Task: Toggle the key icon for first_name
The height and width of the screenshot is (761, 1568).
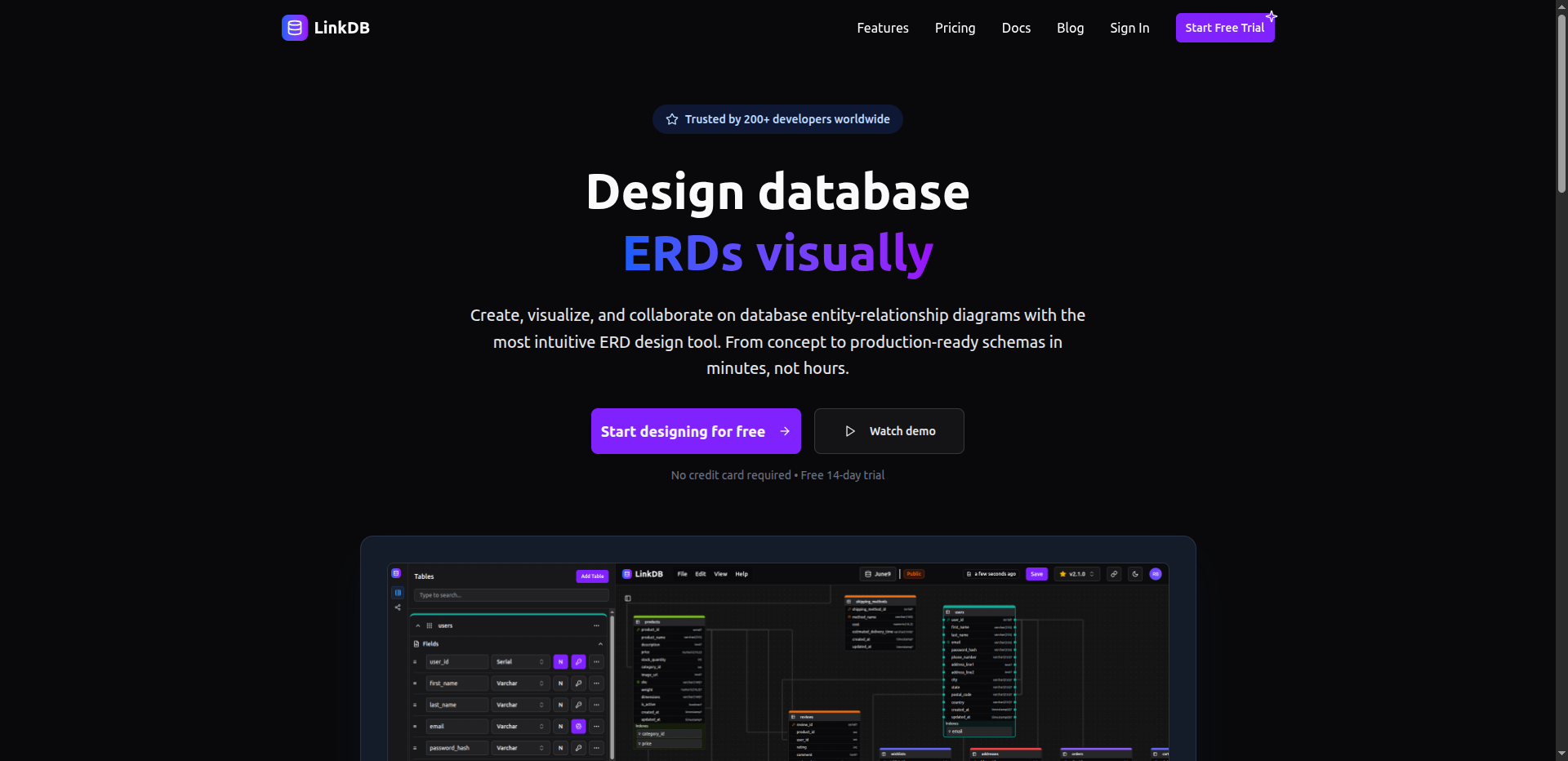Action: click(578, 683)
